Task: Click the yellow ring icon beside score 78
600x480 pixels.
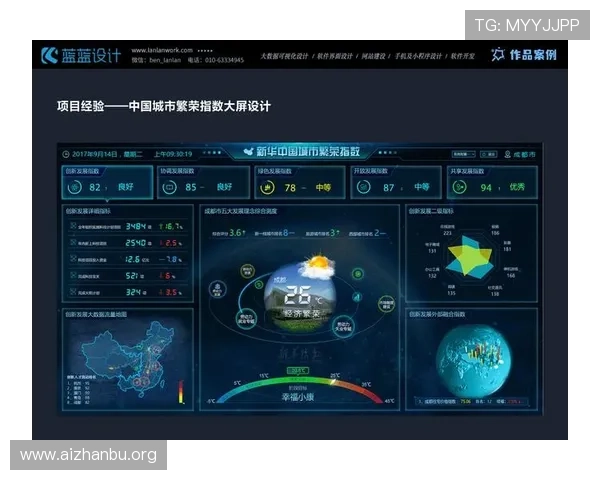Action: pos(267,188)
